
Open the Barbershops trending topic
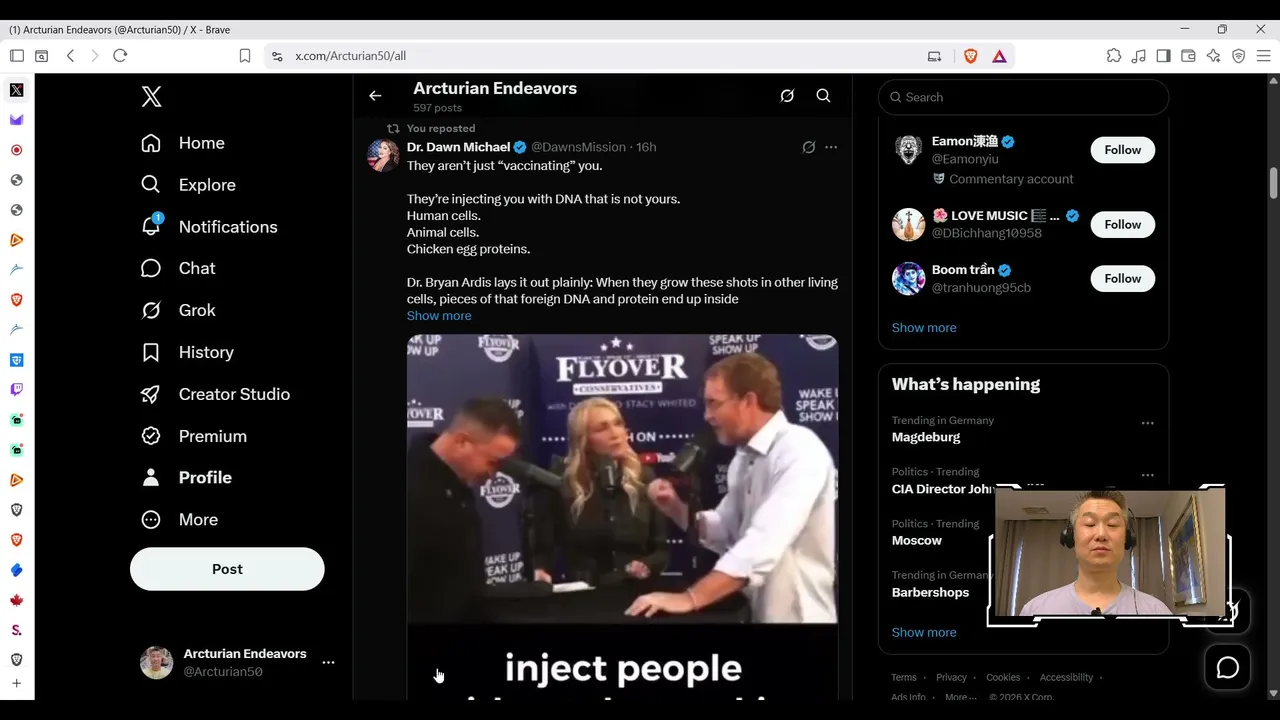tap(930, 593)
